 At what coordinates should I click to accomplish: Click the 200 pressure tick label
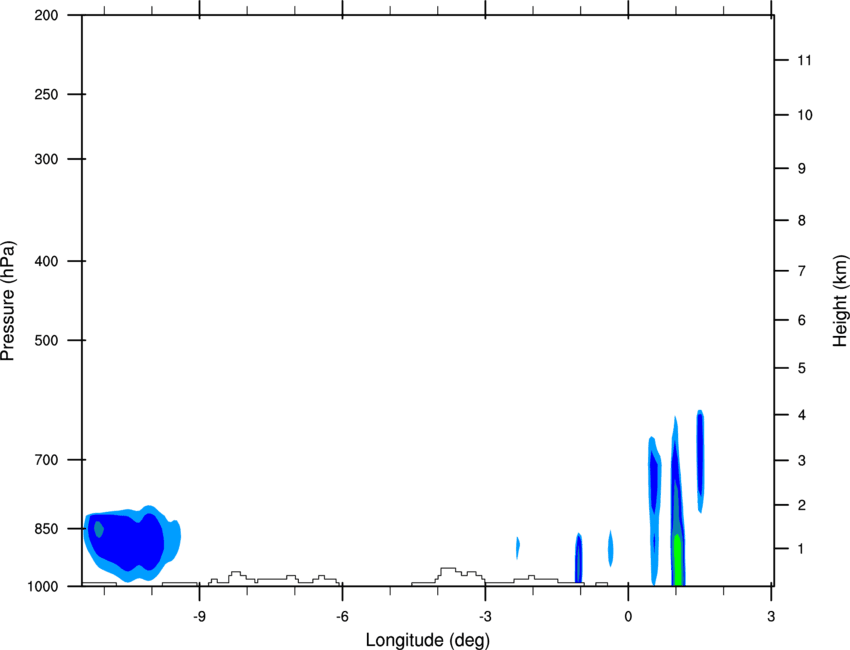pos(46,15)
